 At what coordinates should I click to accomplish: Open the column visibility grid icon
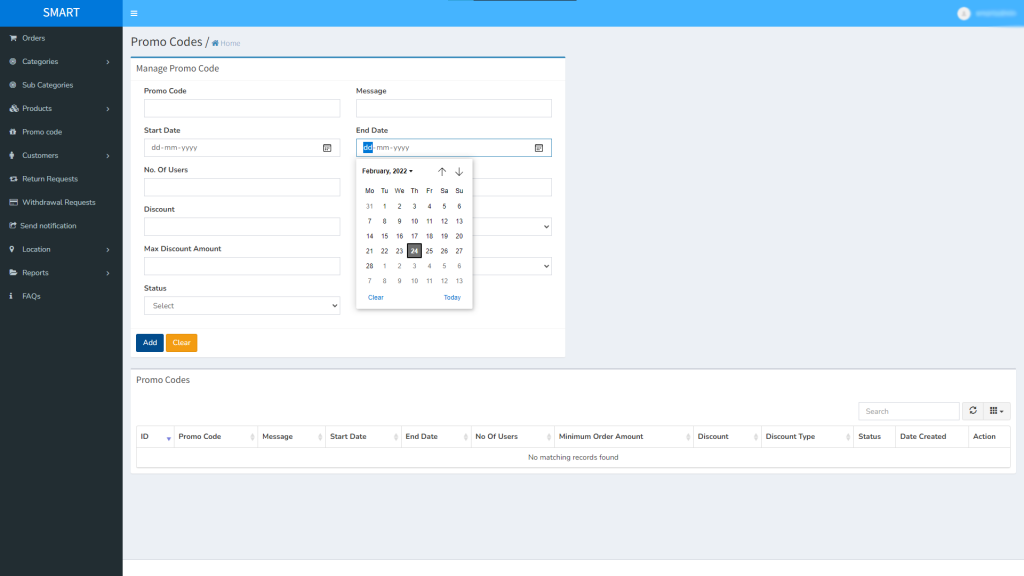995,411
